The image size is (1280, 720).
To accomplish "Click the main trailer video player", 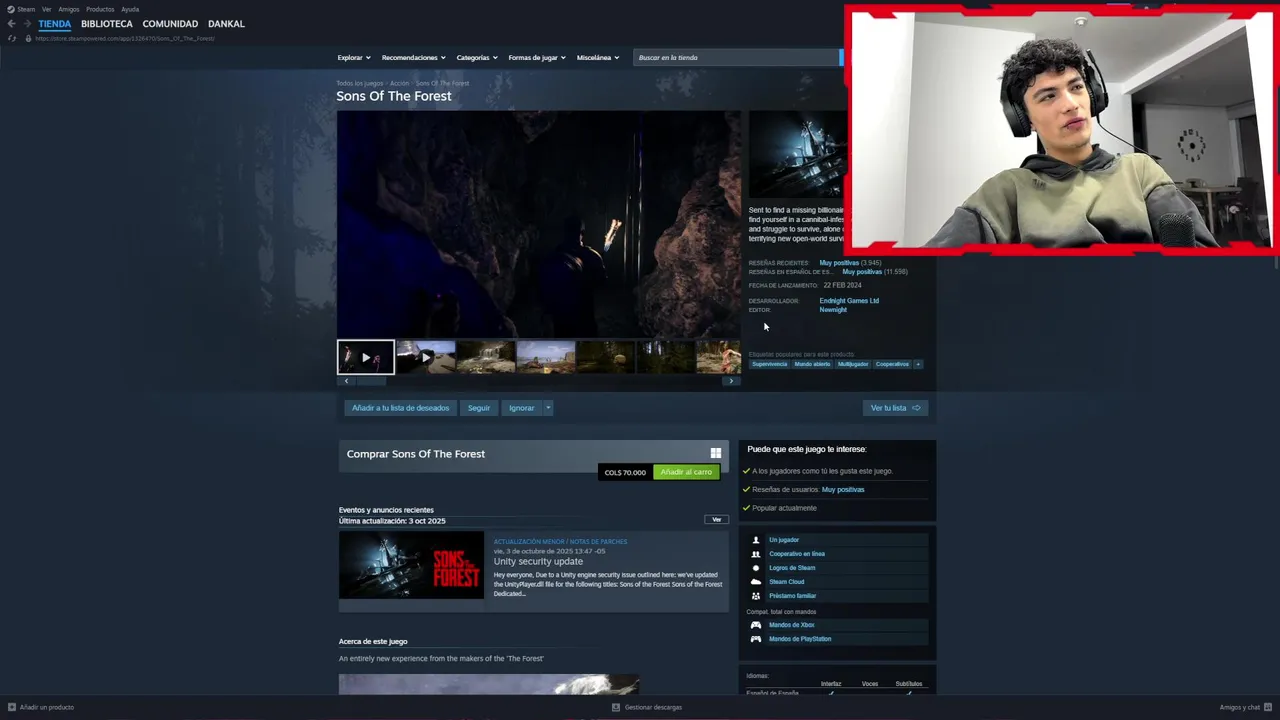I will coord(539,224).
